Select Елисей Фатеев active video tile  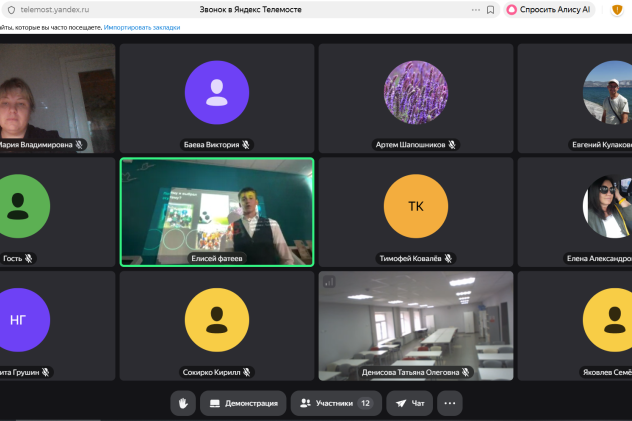[x=217, y=212]
